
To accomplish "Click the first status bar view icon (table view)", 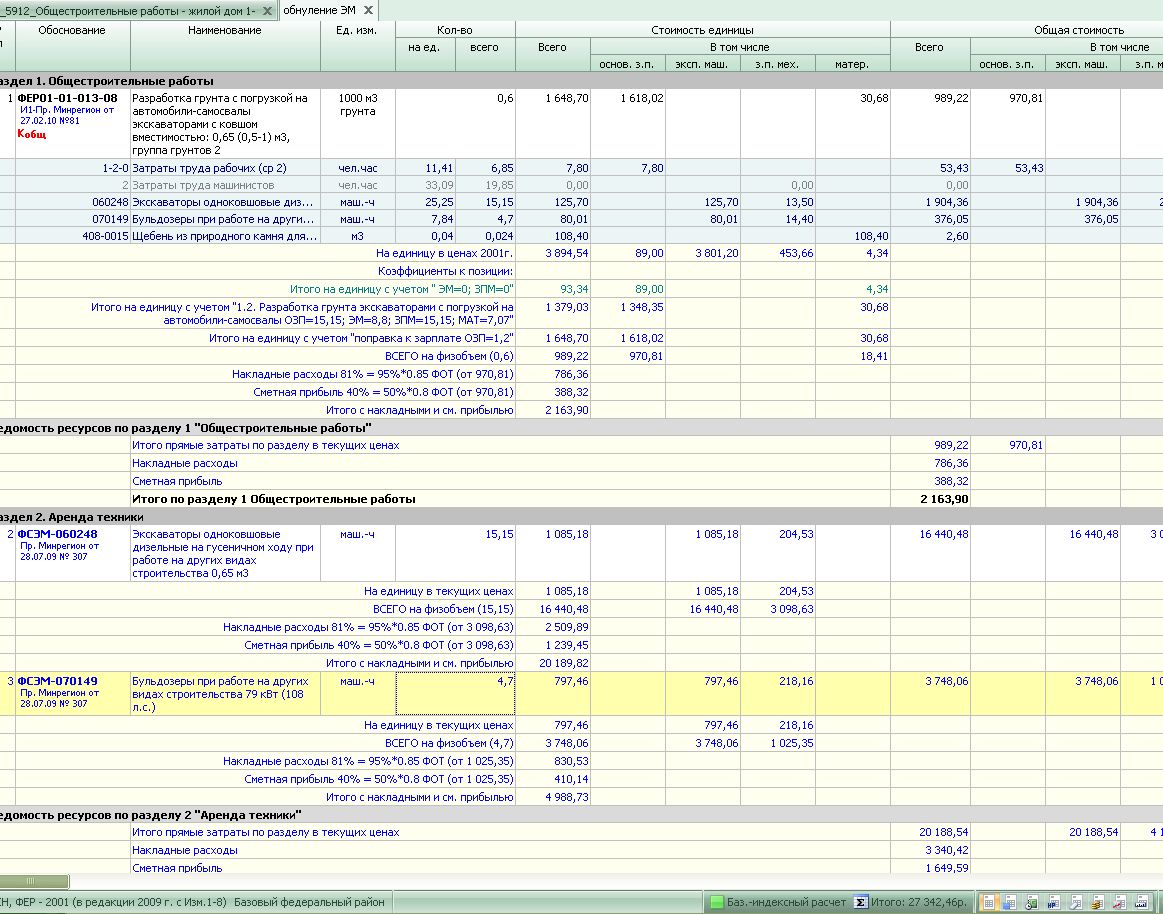I will tap(989, 903).
